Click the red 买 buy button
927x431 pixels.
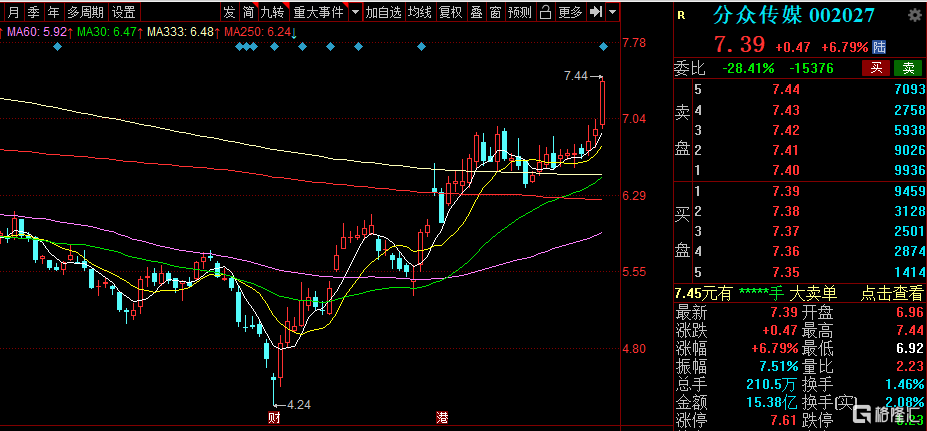[x=876, y=68]
